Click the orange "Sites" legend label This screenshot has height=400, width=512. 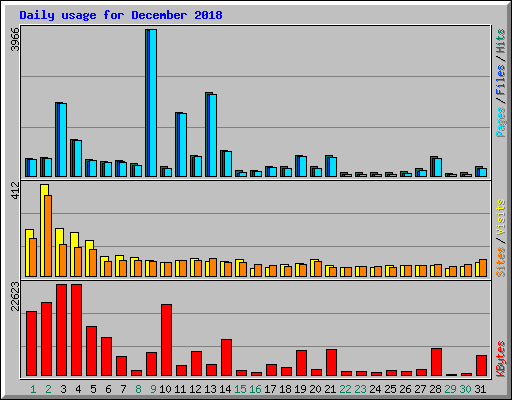tap(501, 262)
